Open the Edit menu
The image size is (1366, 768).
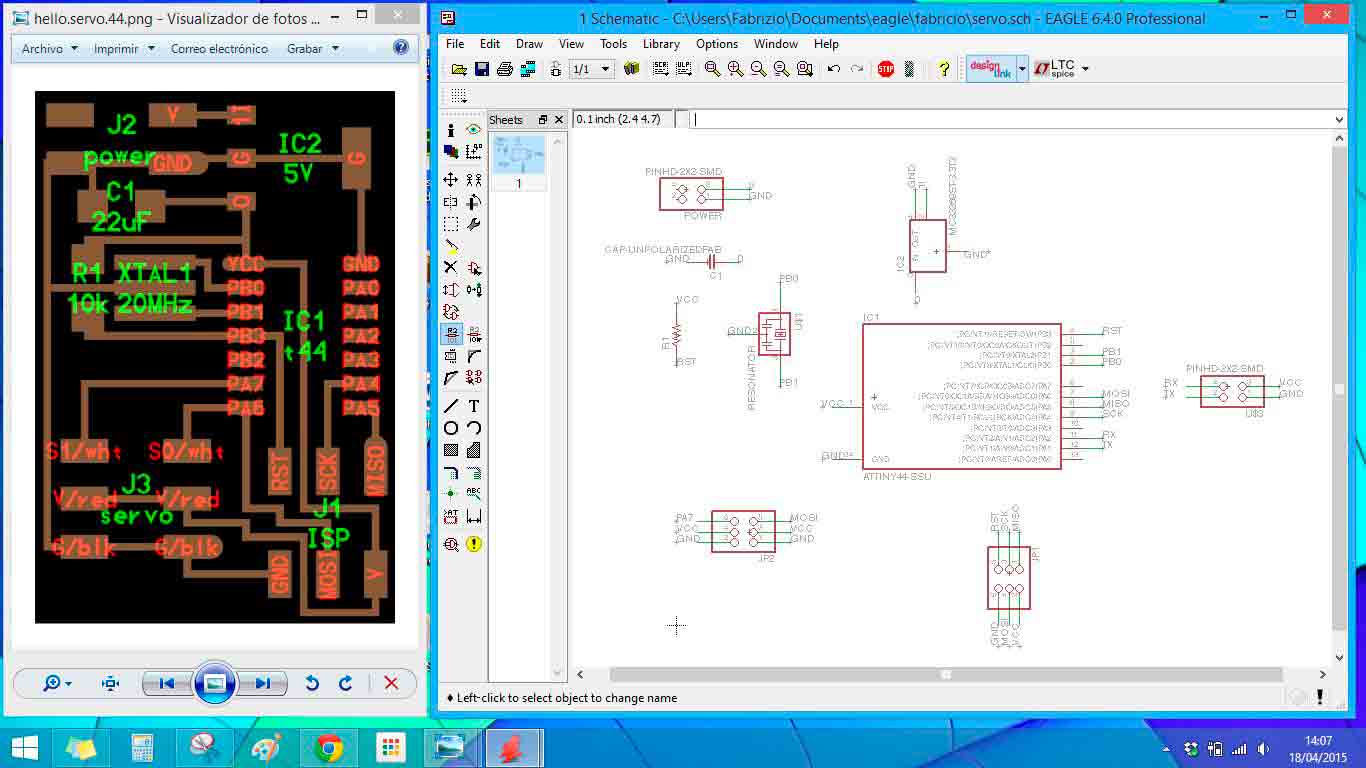[490, 44]
